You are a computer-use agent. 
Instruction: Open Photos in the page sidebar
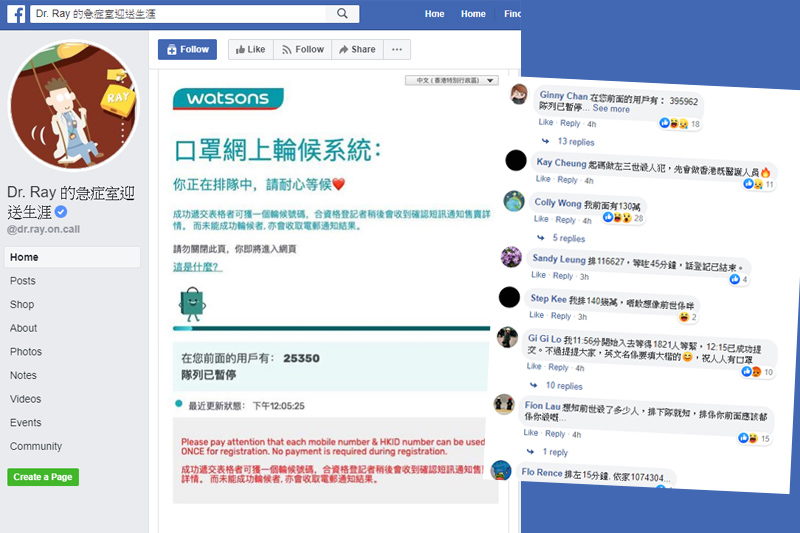tap(26, 352)
